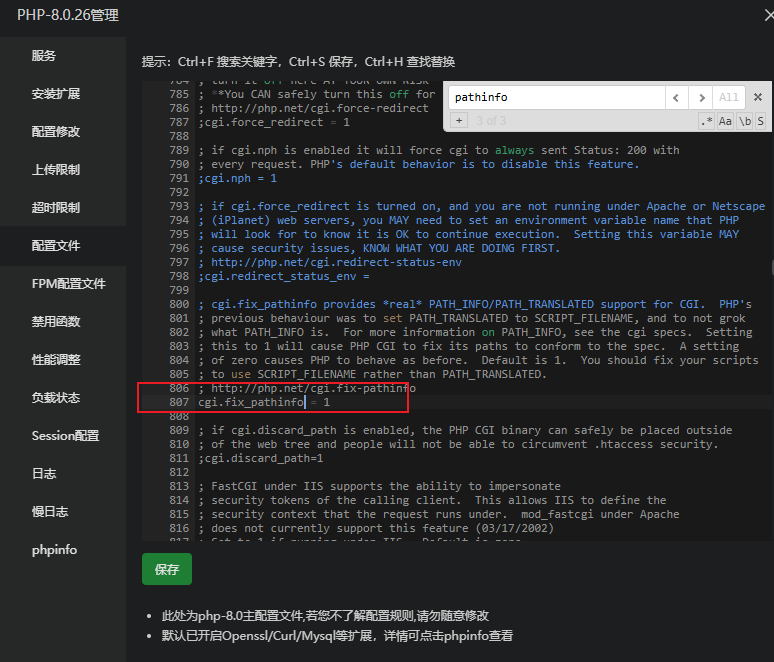The width and height of the screenshot is (774, 662).
Task: Open the 服务 menu item
Action: [x=43, y=56]
